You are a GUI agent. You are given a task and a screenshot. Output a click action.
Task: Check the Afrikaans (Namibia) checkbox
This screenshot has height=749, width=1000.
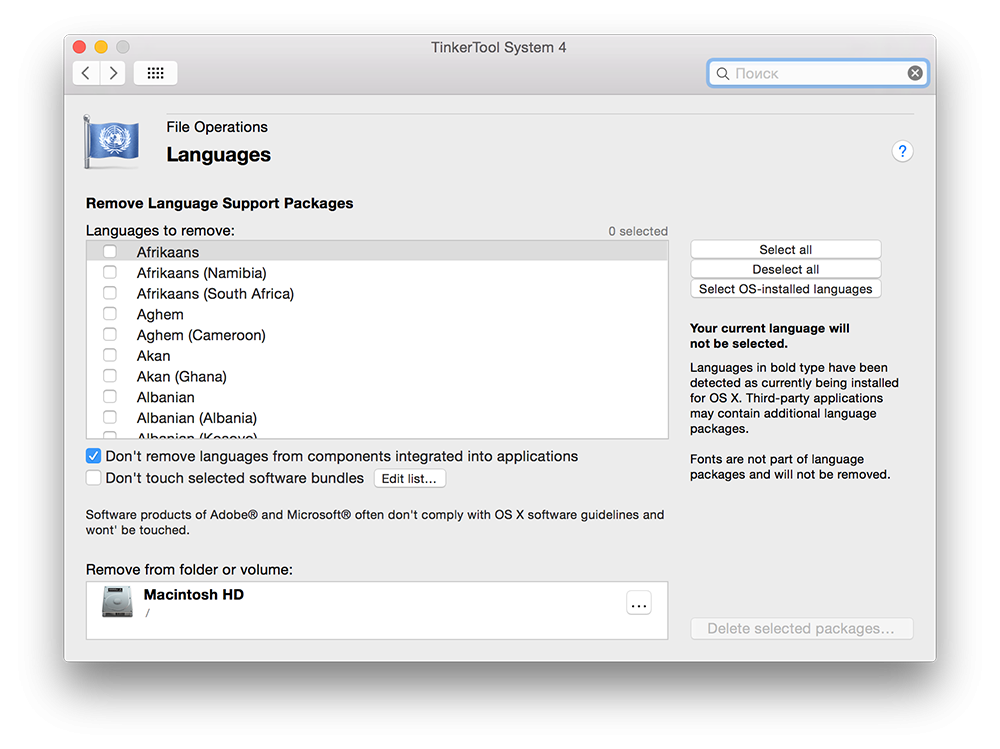(x=110, y=272)
